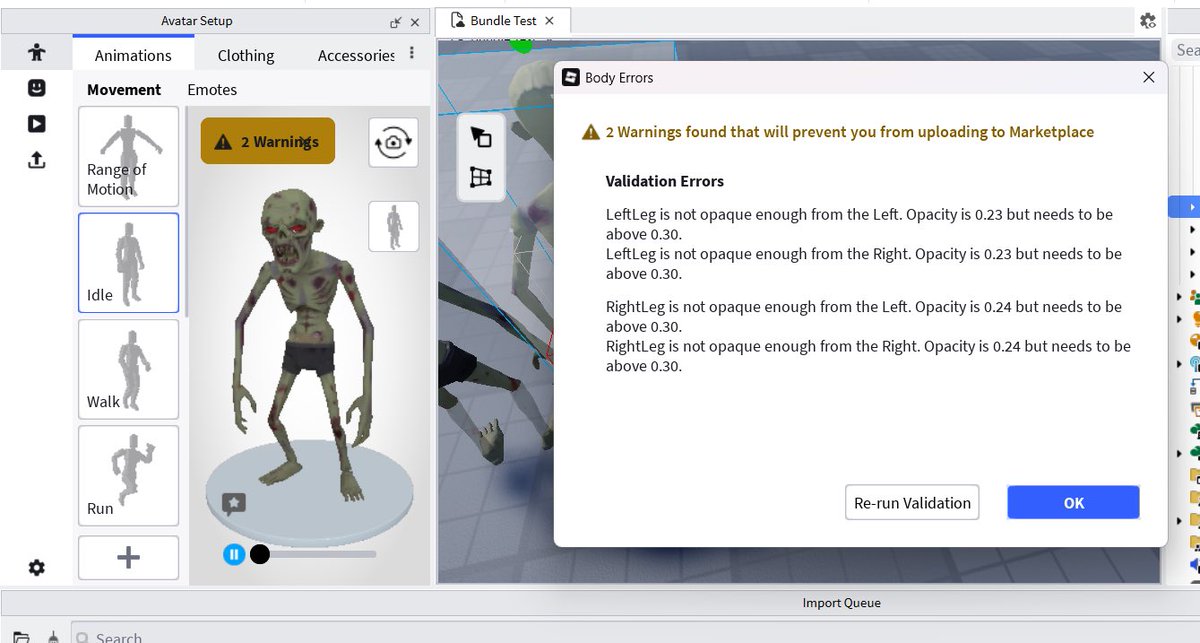Click the 2 Warnings banner
This screenshot has width=1200, height=643.
268,141
